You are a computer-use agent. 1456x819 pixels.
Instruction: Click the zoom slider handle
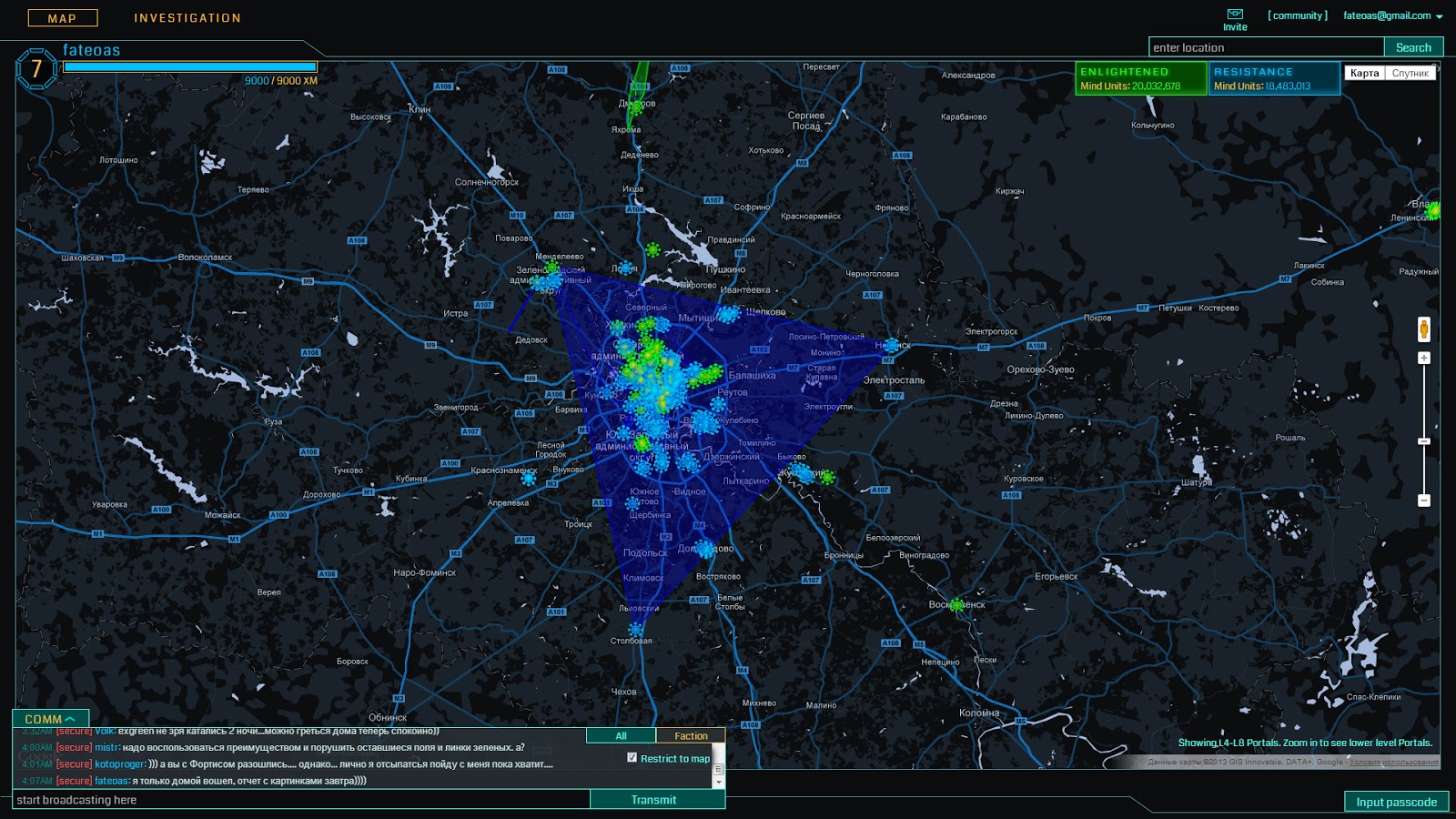[1424, 441]
